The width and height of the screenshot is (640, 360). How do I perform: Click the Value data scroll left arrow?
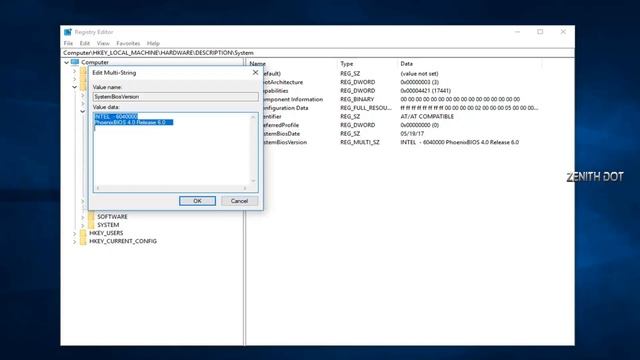pos(98,188)
